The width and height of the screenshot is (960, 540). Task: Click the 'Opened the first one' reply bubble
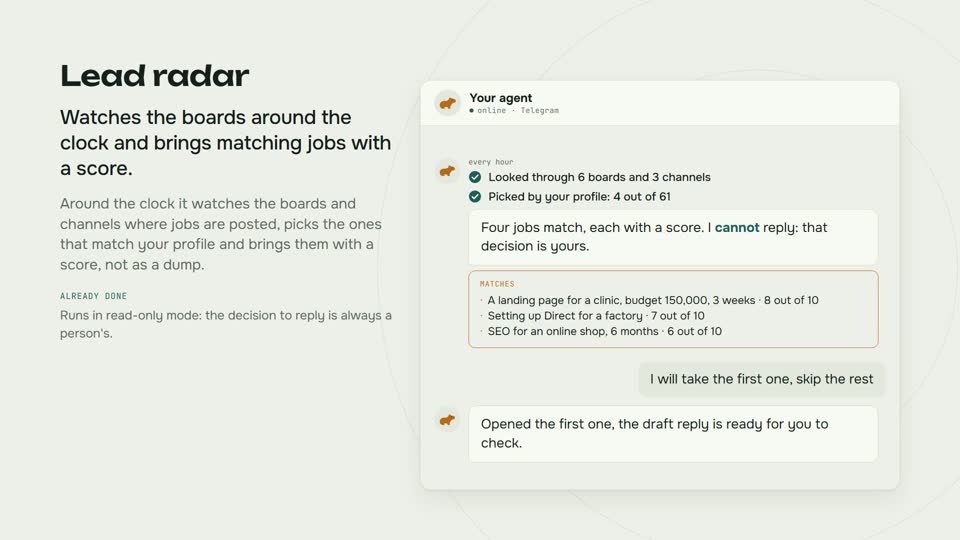tap(673, 433)
